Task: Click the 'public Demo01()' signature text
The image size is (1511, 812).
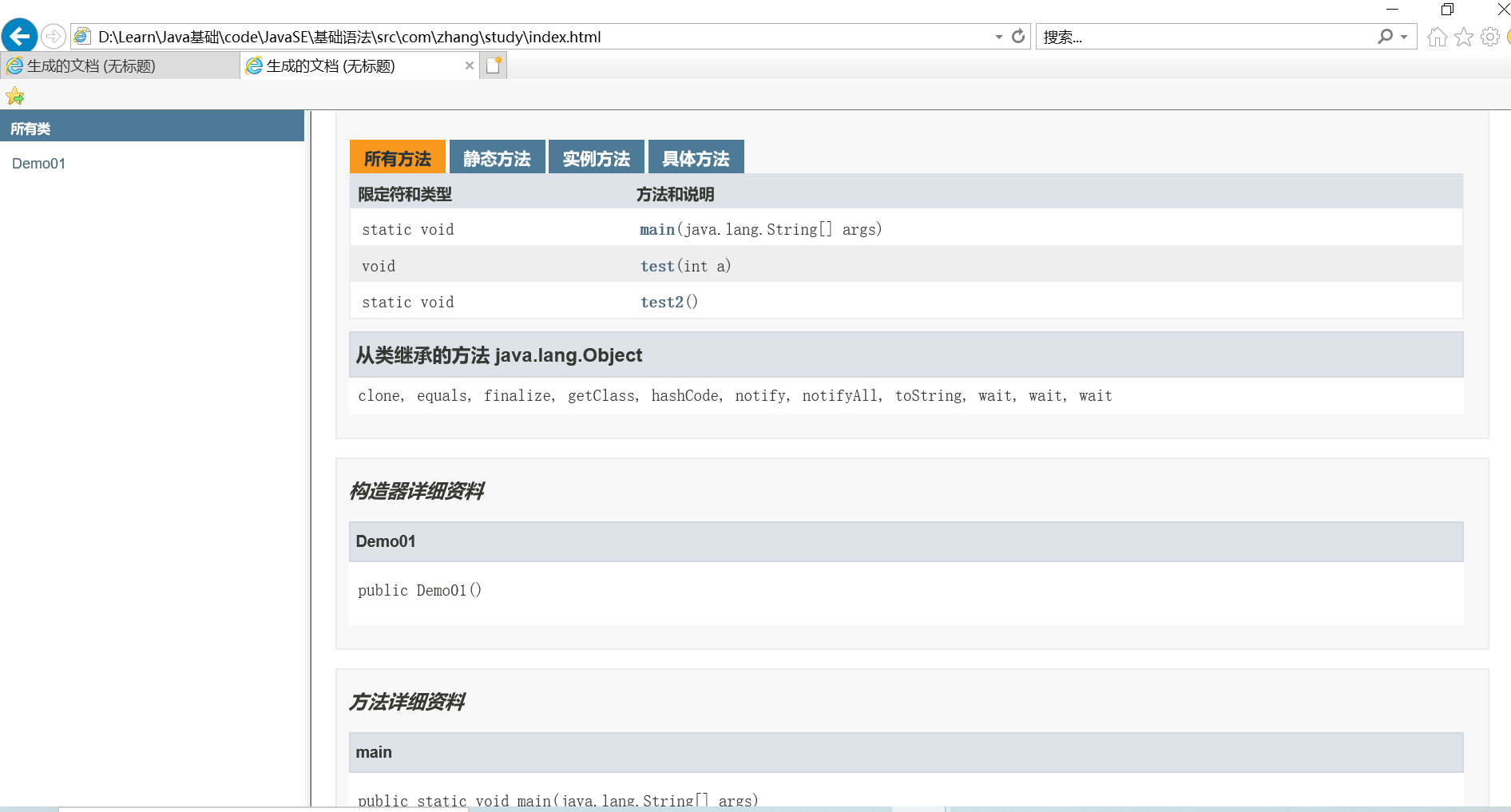Action: tap(419, 591)
